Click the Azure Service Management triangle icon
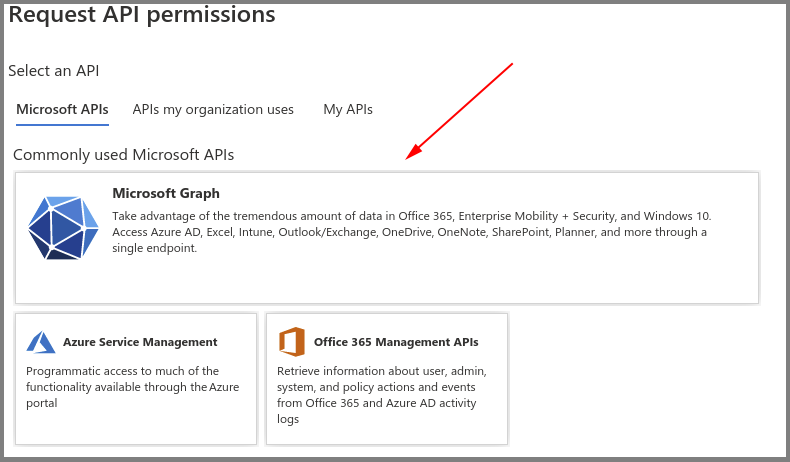 pos(41,342)
